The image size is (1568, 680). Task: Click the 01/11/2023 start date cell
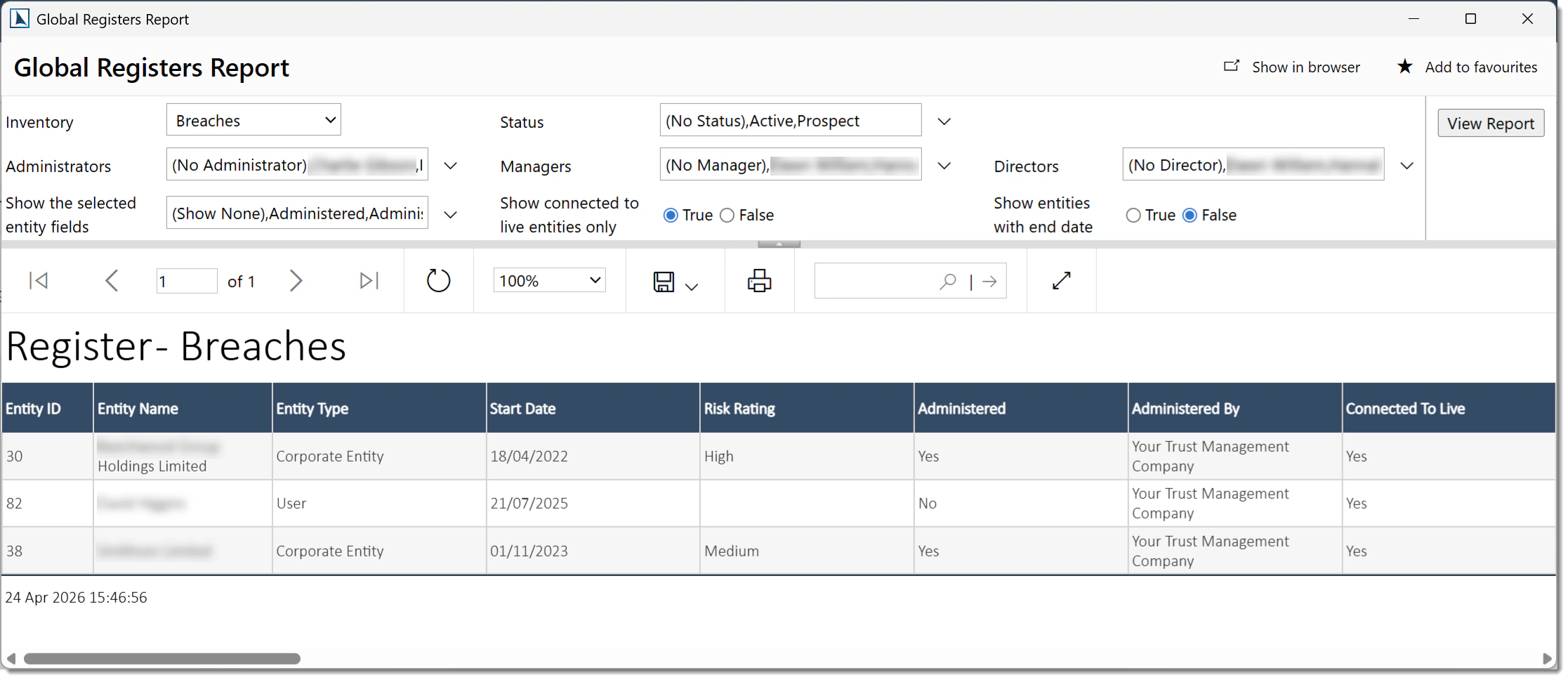593,551
